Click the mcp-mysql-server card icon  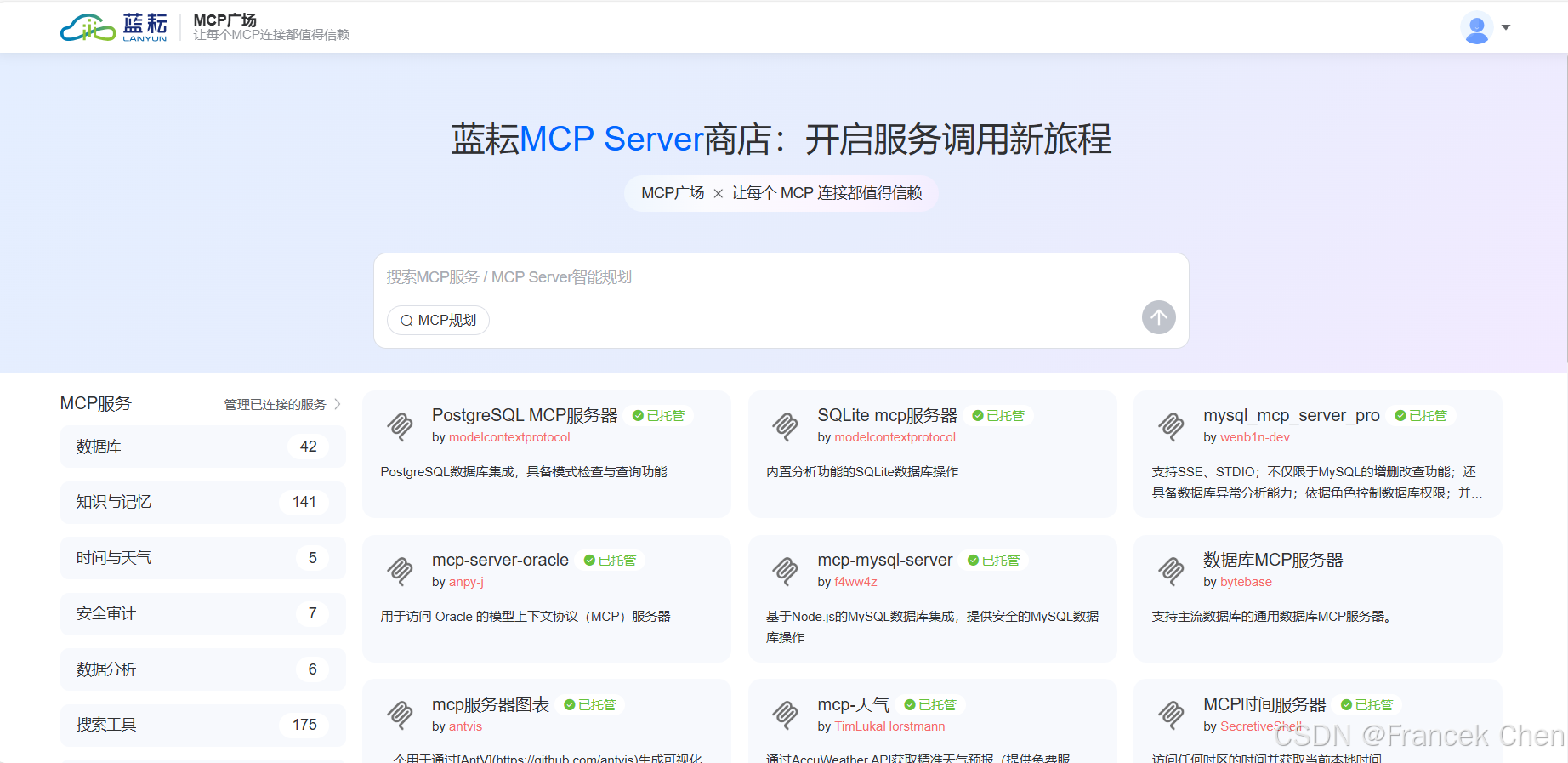click(x=786, y=570)
